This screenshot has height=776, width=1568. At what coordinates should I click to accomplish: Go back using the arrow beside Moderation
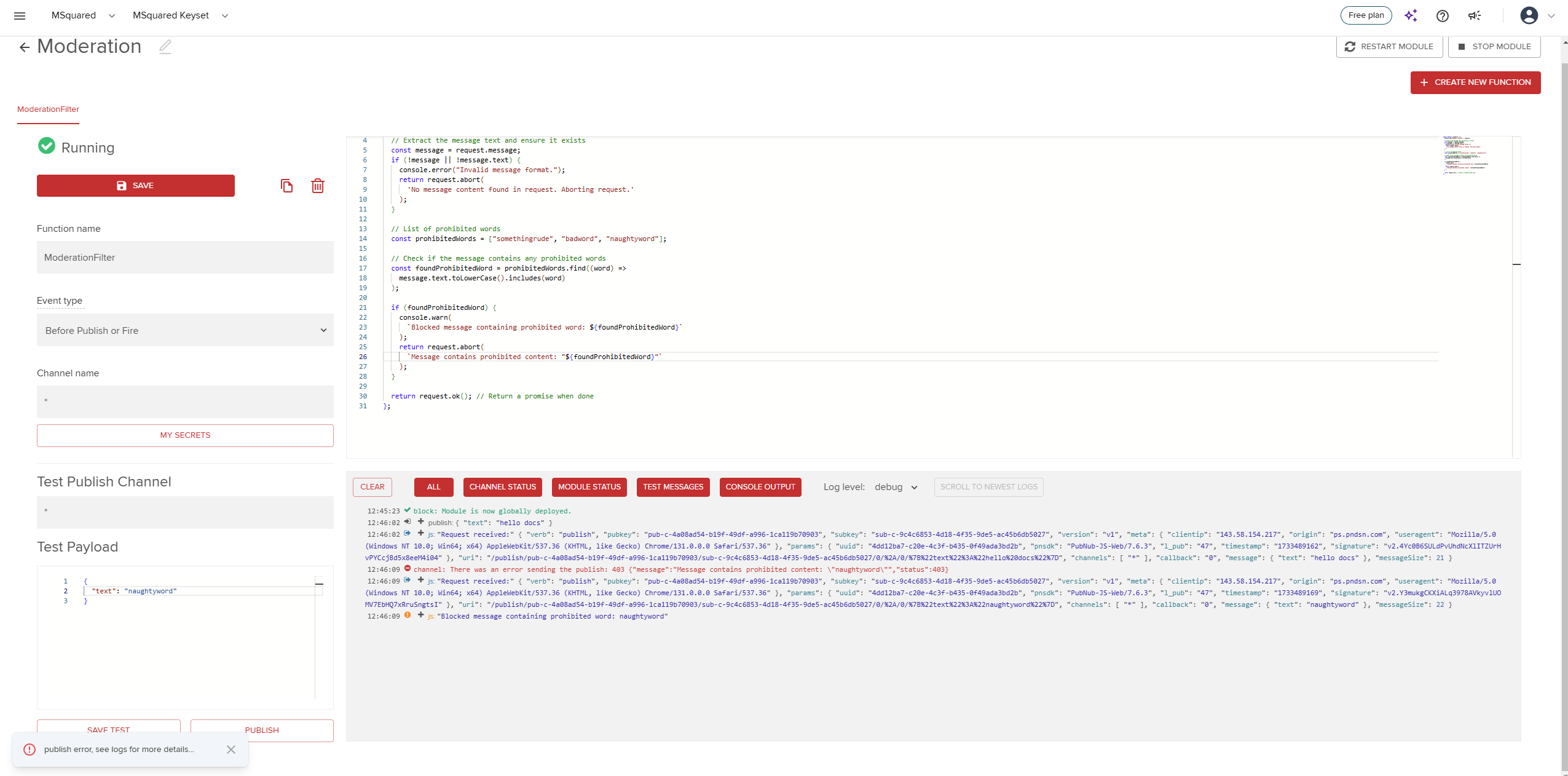[24, 47]
